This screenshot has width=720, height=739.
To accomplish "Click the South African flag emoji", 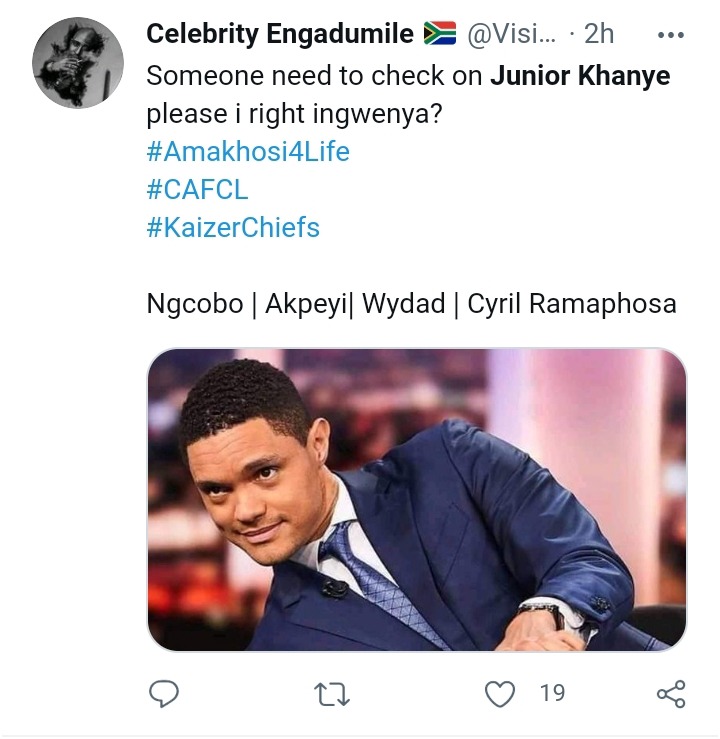I will (x=440, y=34).
